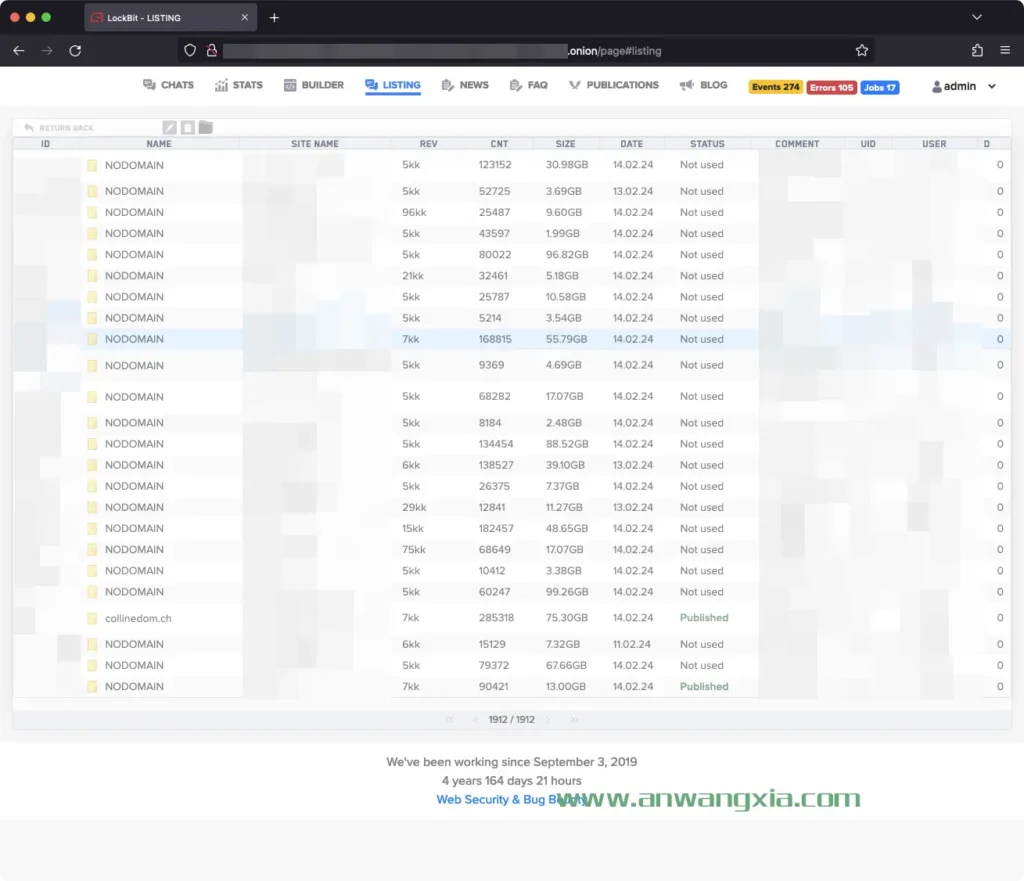This screenshot has height=881, width=1024.
Task: Expand the admin user dropdown
Action: 964,86
